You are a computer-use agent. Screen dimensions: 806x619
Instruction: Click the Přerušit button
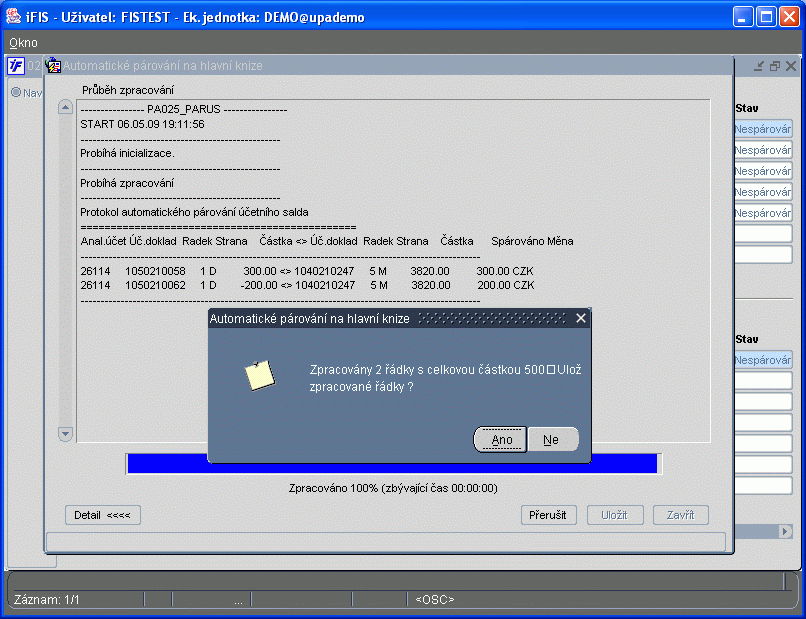pos(548,515)
